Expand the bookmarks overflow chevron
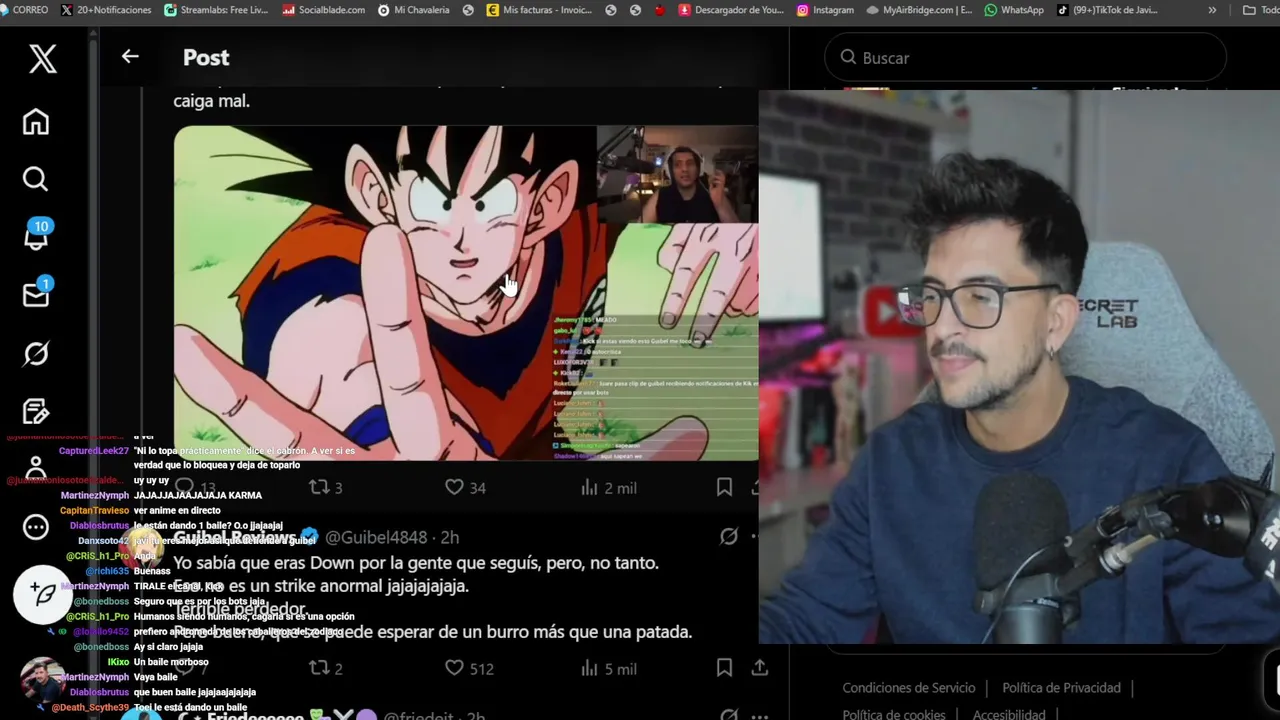Screen dimensions: 1280x720 [1212, 10]
